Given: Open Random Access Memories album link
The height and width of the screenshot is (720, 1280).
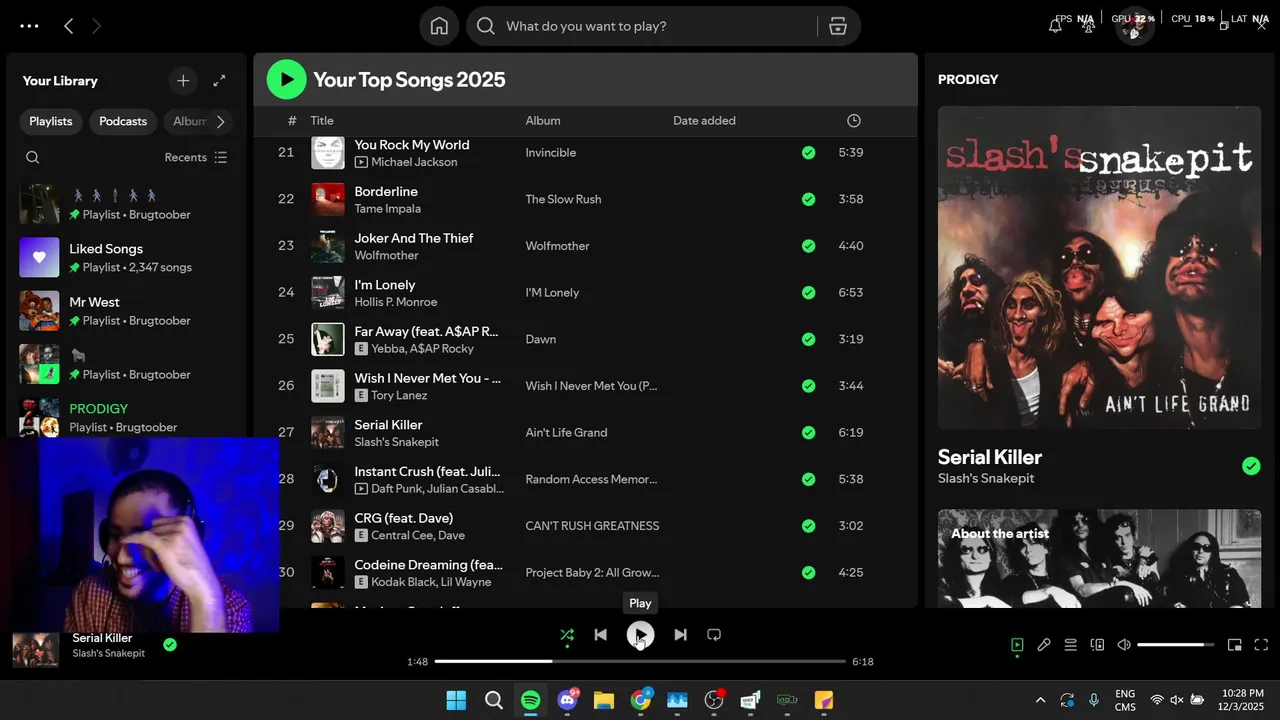Looking at the screenshot, I should pyautogui.click(x=591, y=479).
